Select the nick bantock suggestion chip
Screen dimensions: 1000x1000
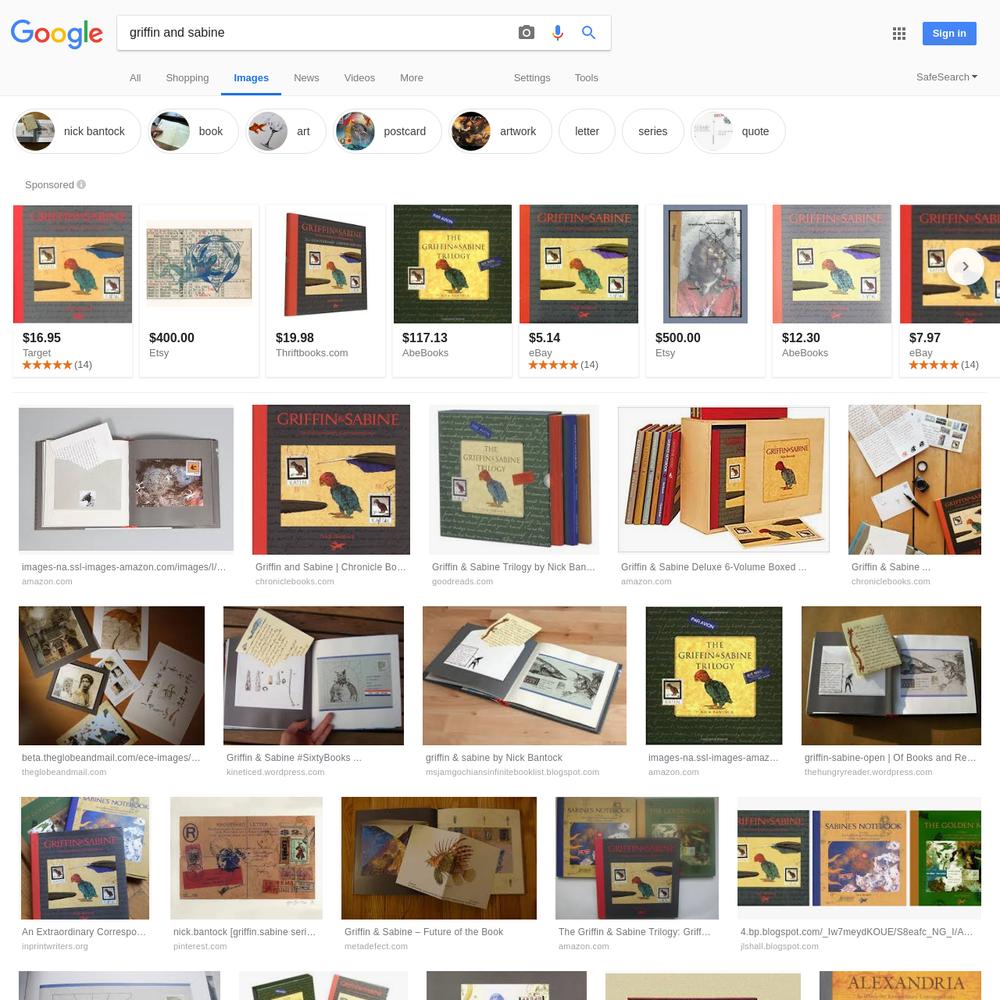pos(77,131)
